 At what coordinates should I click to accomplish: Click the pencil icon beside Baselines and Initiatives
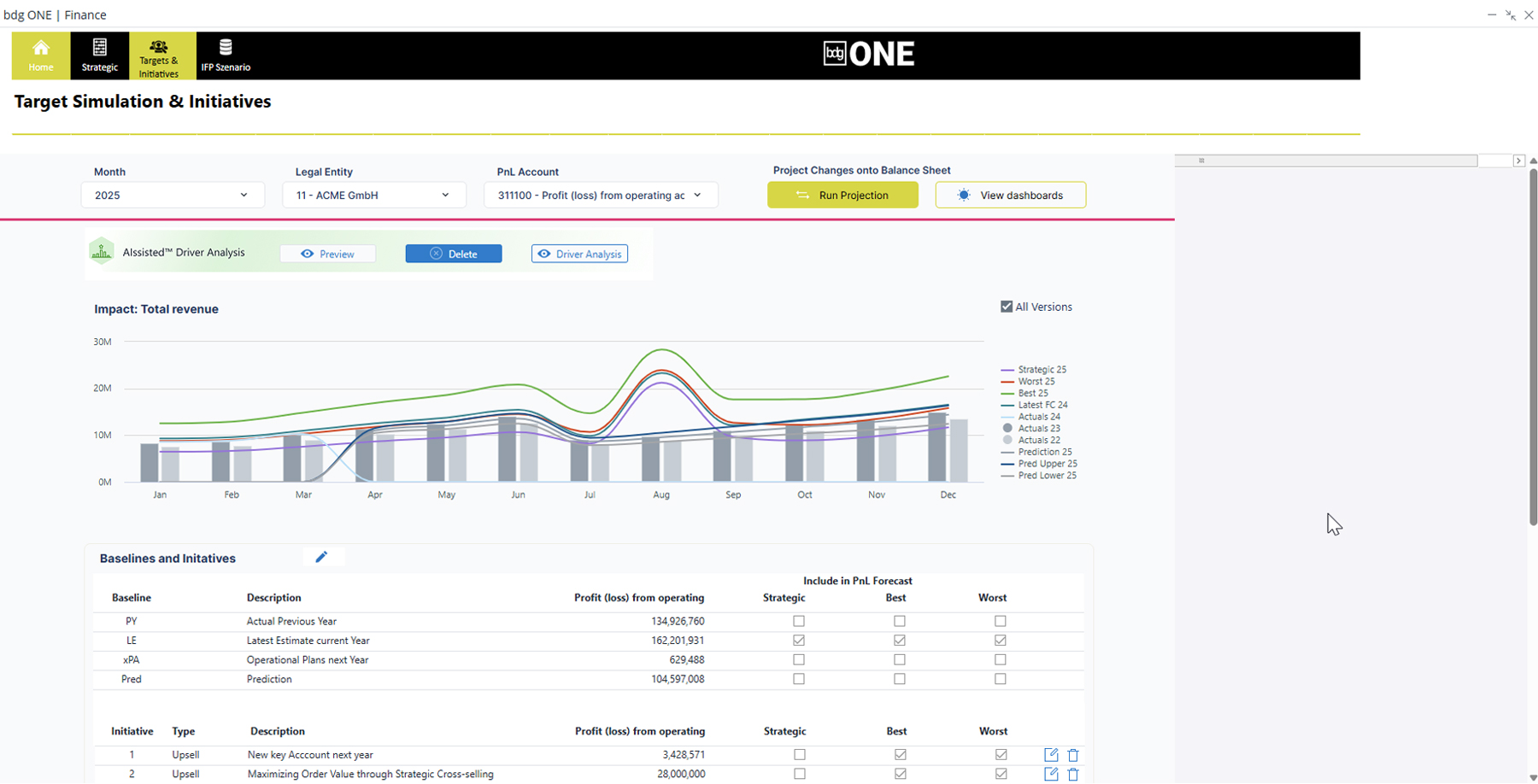coord(321,557)
